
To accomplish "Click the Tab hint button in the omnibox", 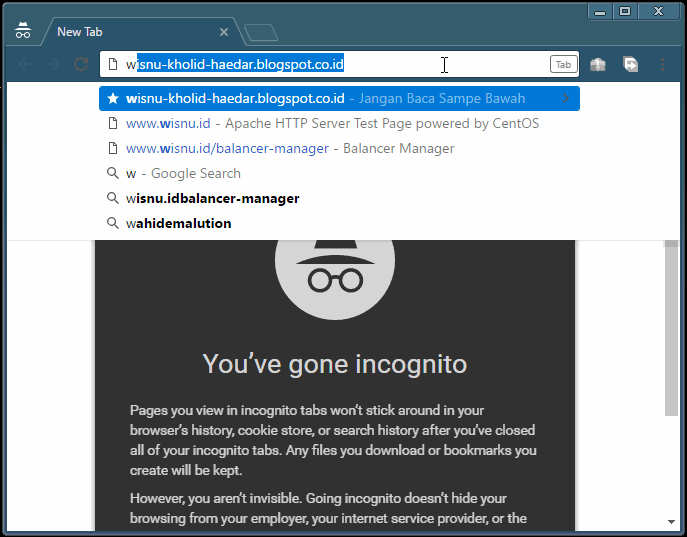I will pos(563,64).
